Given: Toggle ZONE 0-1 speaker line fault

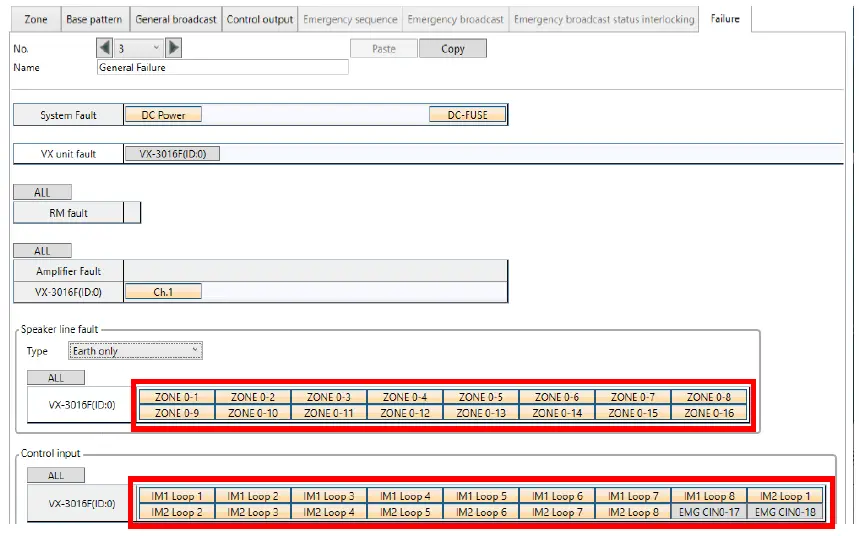Looking at the screenshot, I should [x=176, y=397].
